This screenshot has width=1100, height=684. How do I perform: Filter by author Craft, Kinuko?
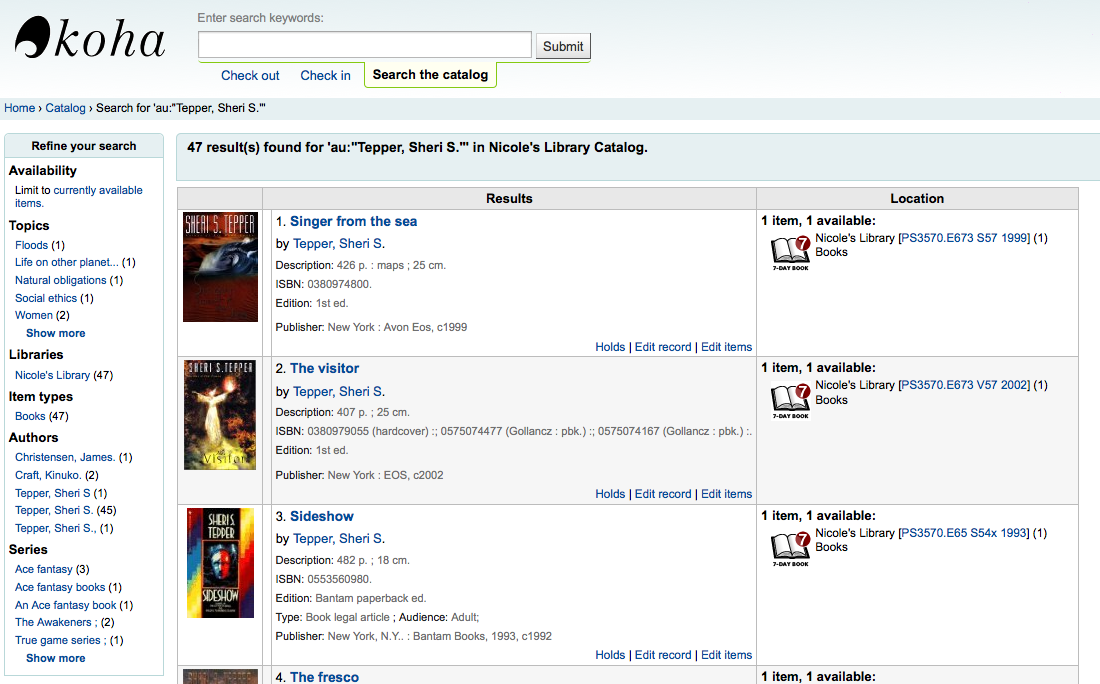click(x=48, y=475)
